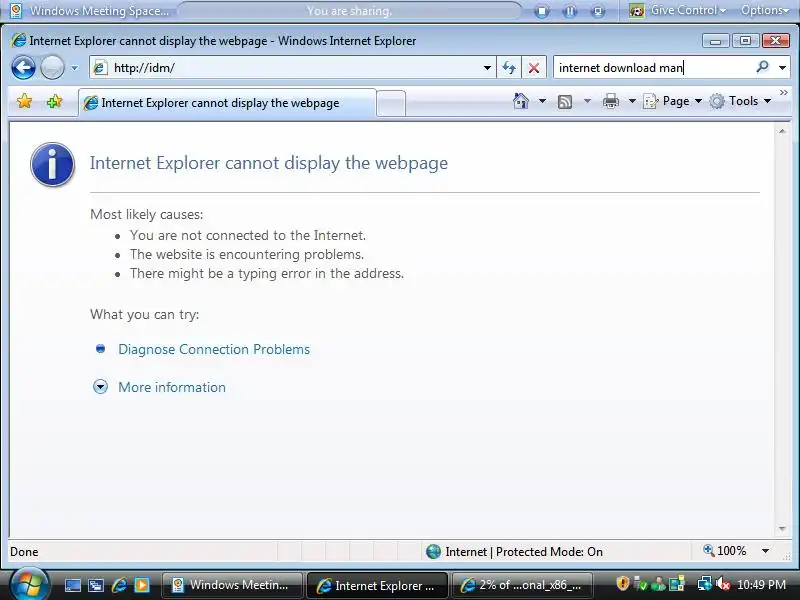
Task: Click the magnifier Search icon
Action: tap(763, 67)
